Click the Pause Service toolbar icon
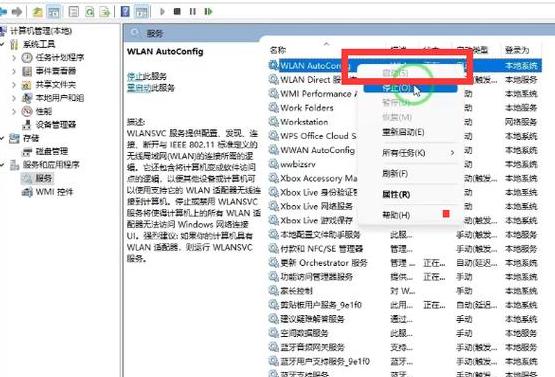 pos(193,12)
